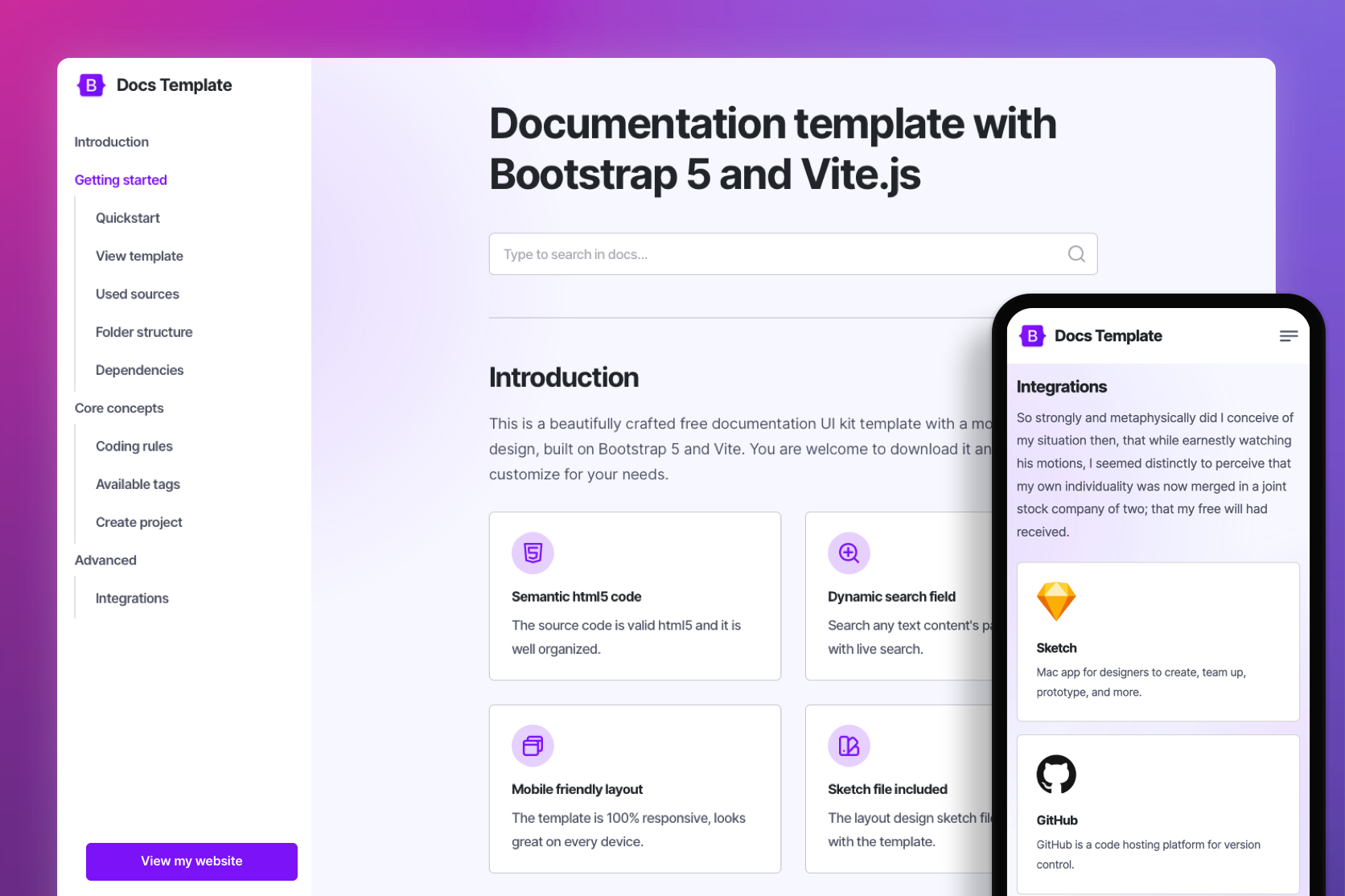Viewport: 1345px width, 896px height.
Task: Open the Folder structure page
Action: (x=143, y=331)
